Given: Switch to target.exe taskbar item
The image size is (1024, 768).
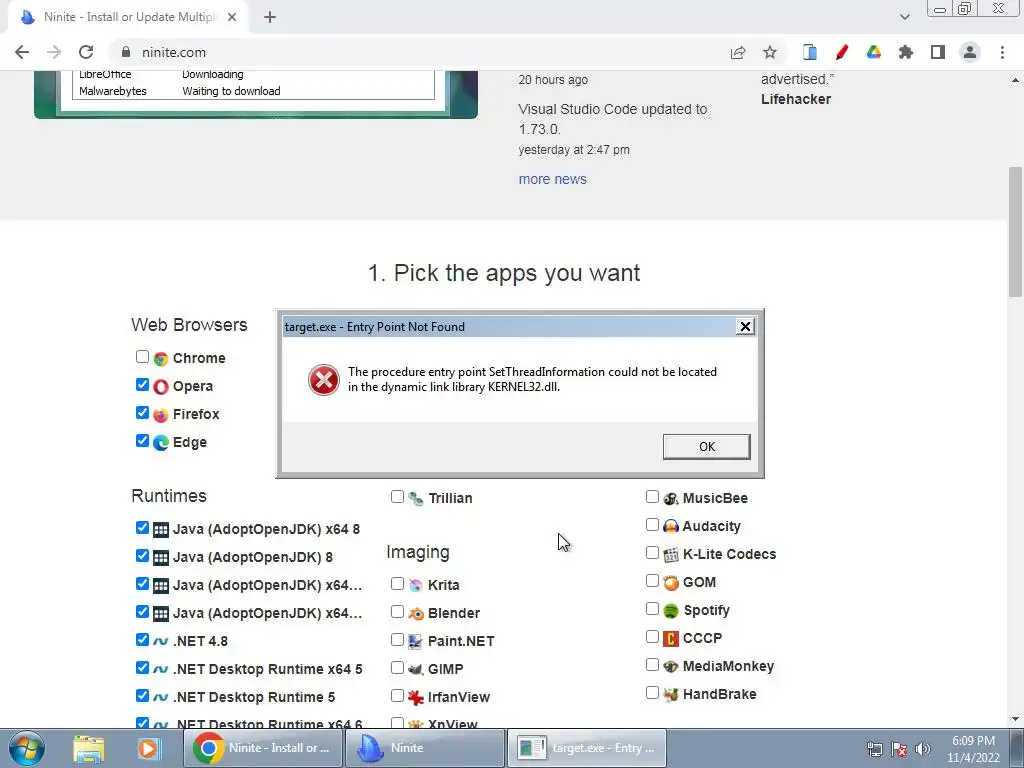Looking at the screenshot, I should tap(586, 748).
